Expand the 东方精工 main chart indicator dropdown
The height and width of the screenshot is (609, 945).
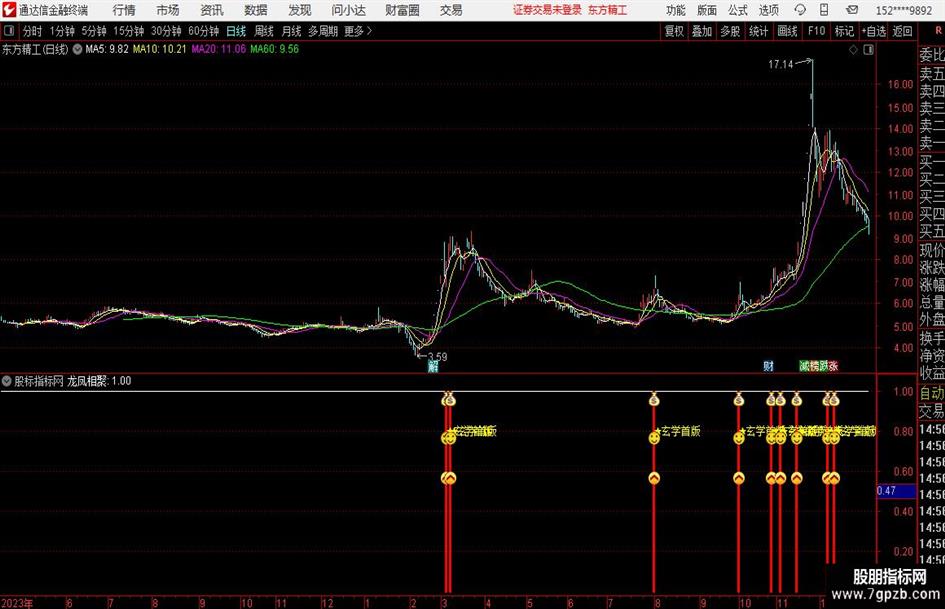[77, 49]
